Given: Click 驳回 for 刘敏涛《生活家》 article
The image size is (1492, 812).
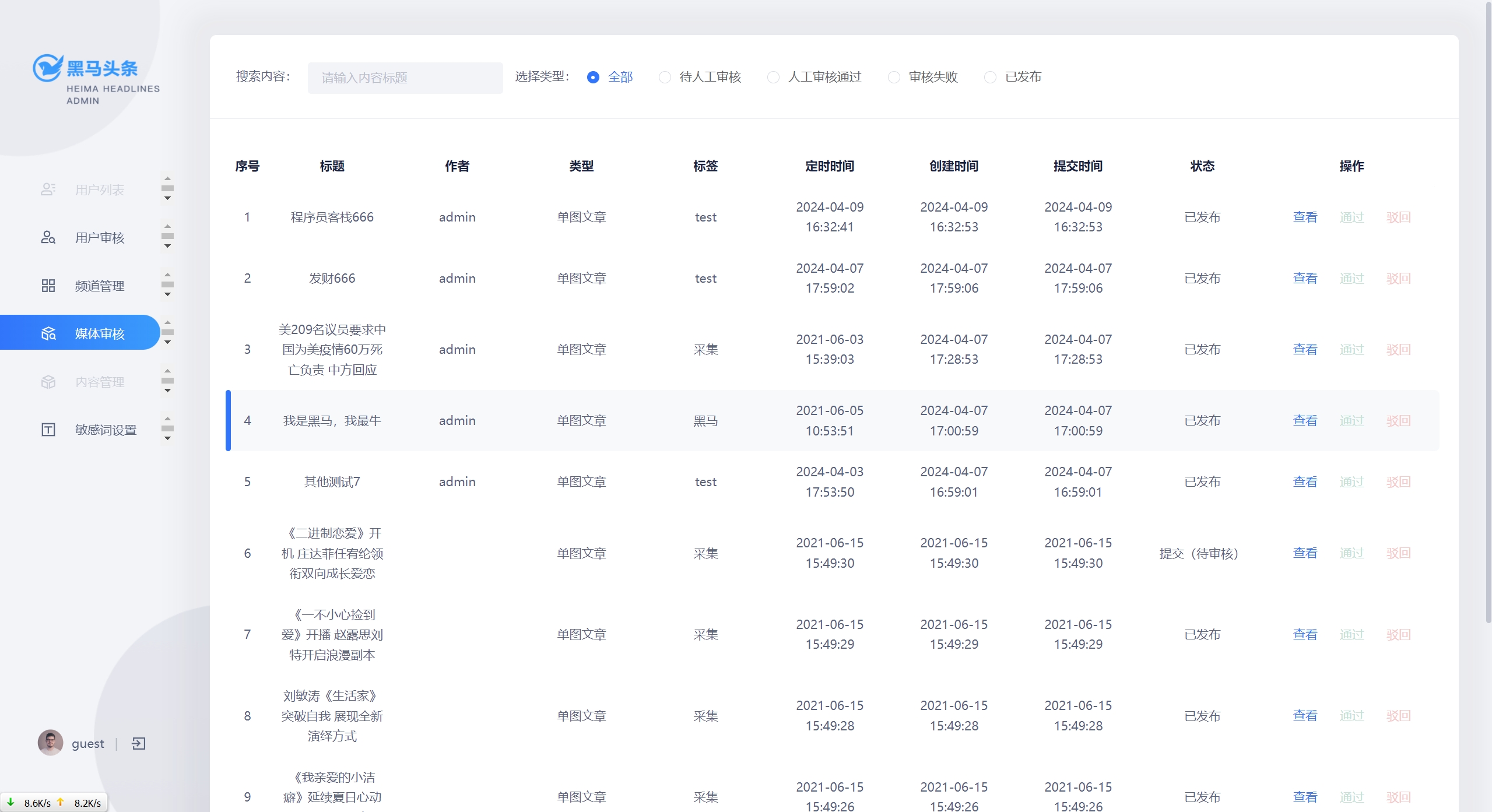Looking at the screenshot, I should (x=1398, y=715).
